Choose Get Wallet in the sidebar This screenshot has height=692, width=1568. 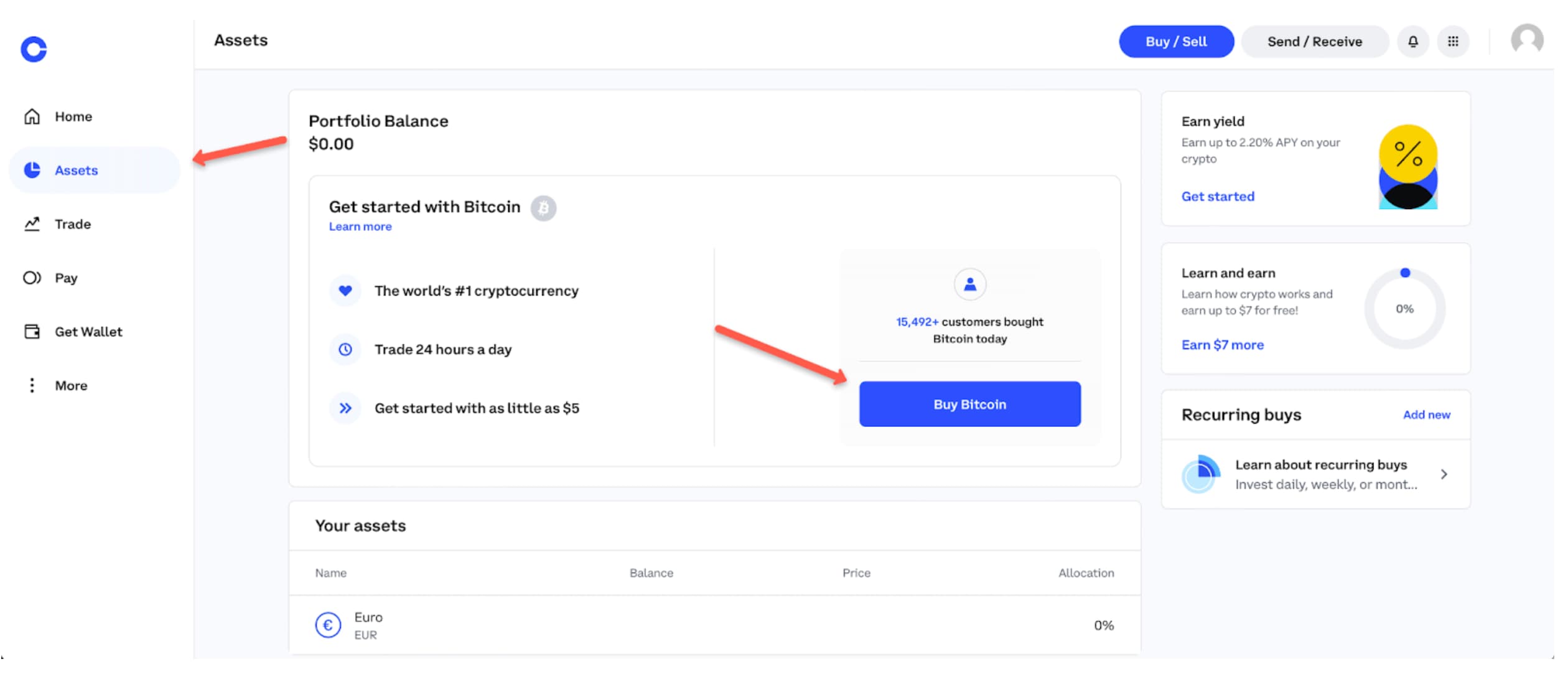95,332
